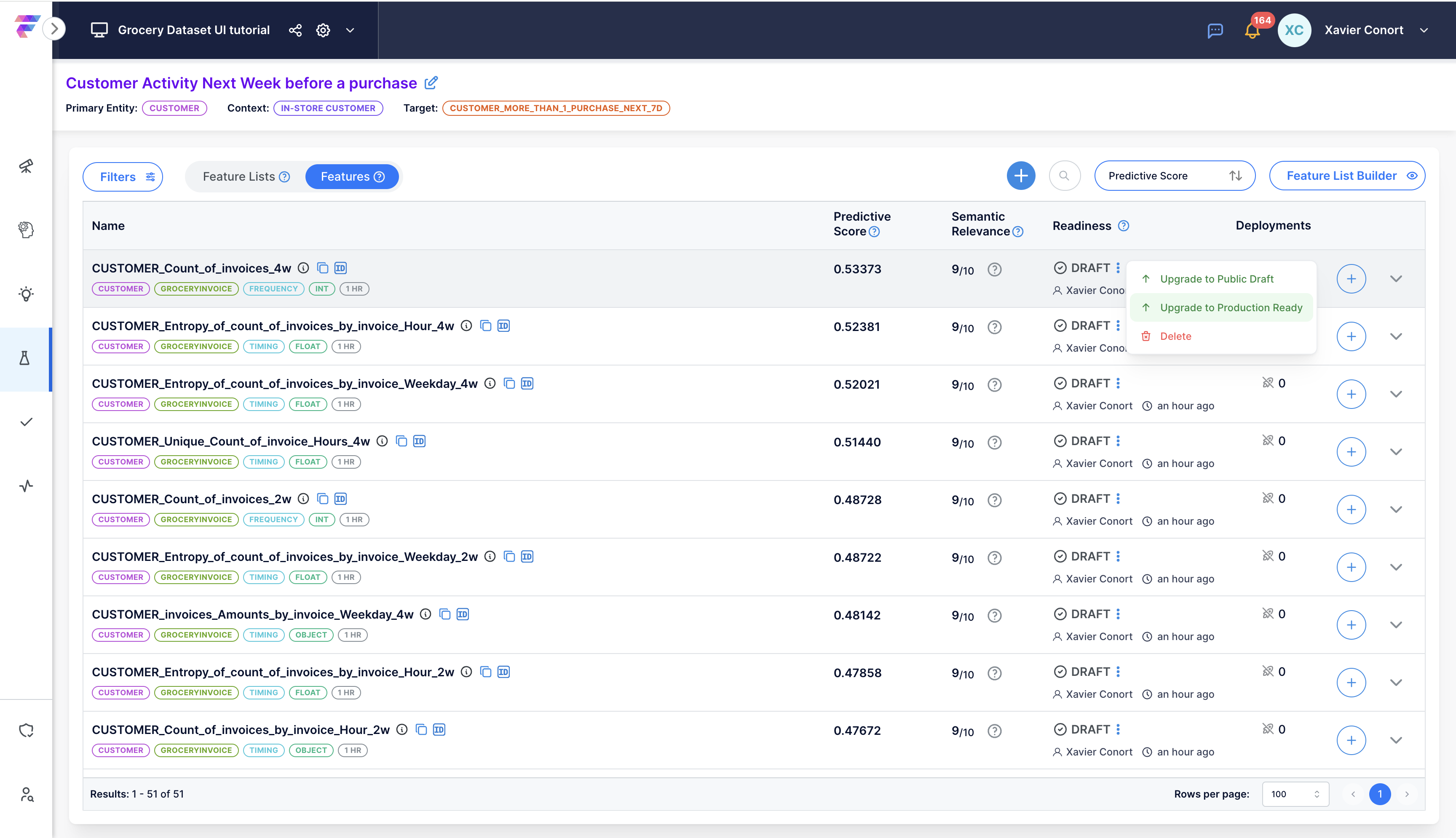Go to page 1 in pagination
1456x838 pixels.
pos(1379,794)
